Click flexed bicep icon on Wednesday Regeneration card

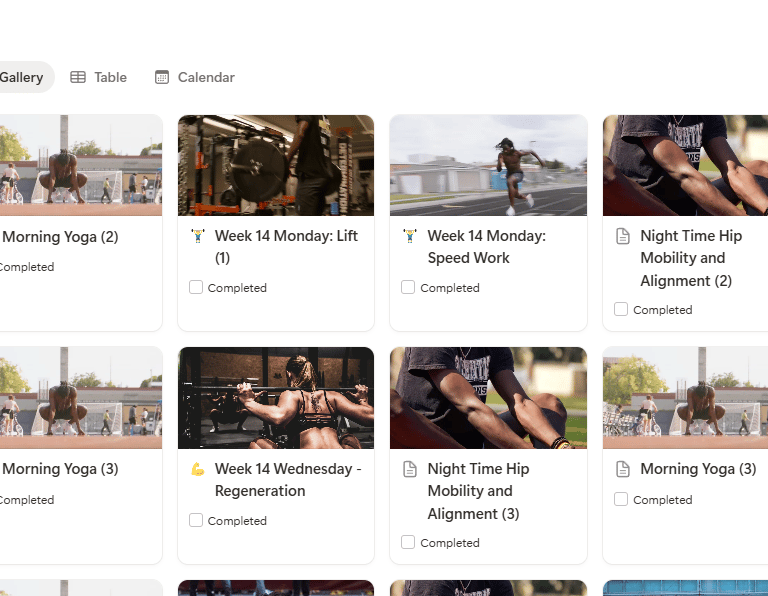(x=198, y=469)
